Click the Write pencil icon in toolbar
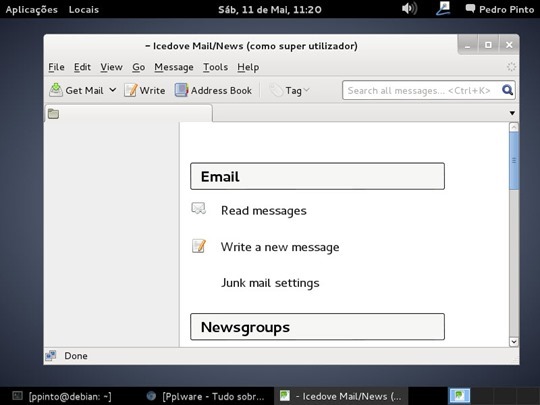The height and width of the screenshot is (405, 540). click(x=131, y=90)
